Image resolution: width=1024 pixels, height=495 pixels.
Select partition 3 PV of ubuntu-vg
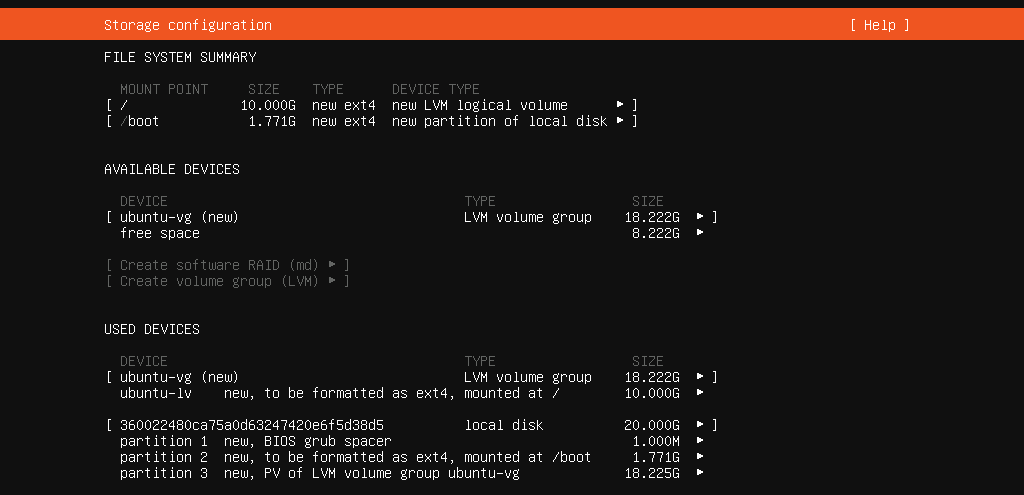[400, 473]
